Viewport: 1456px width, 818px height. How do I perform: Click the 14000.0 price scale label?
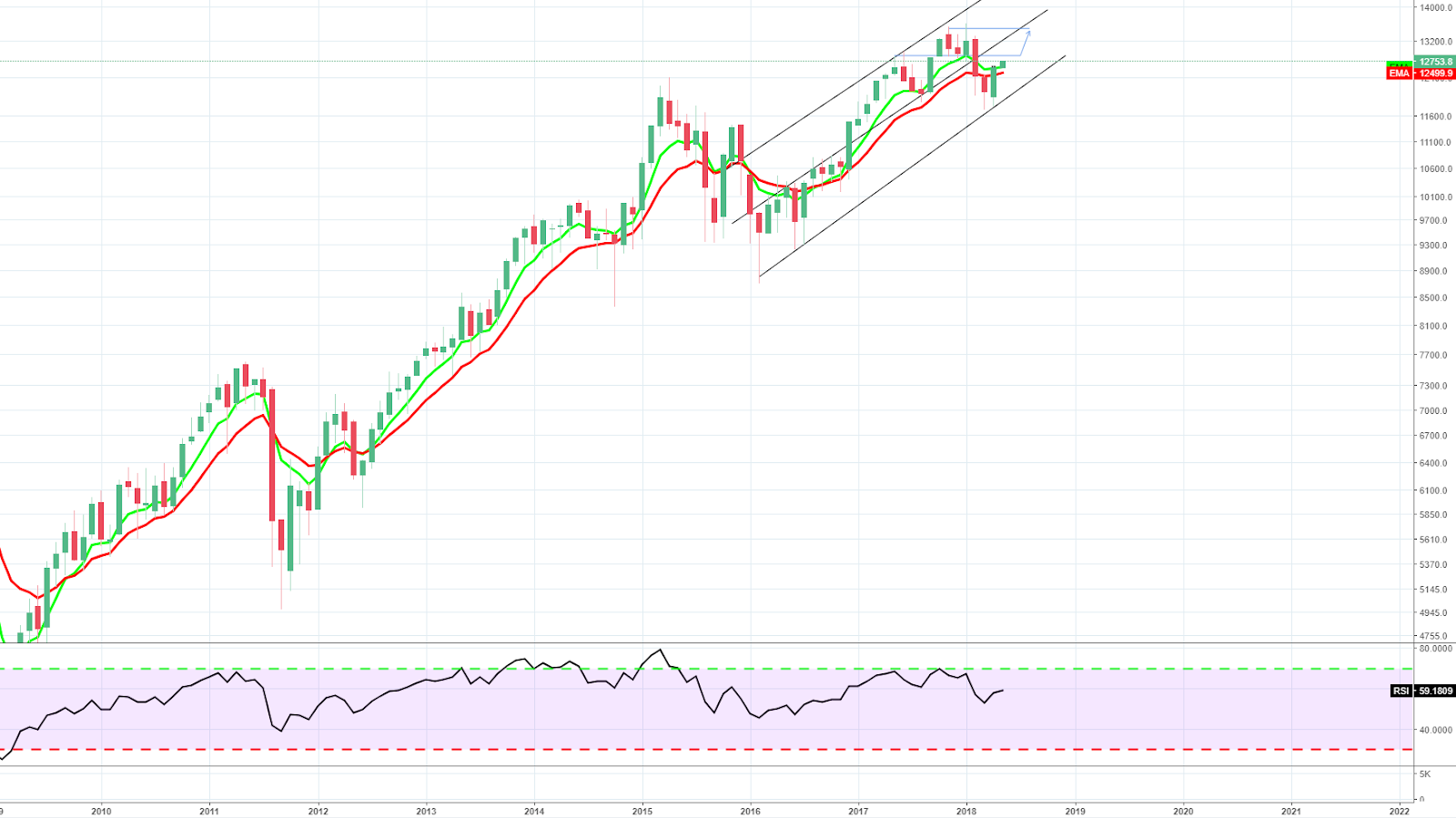1435,8
